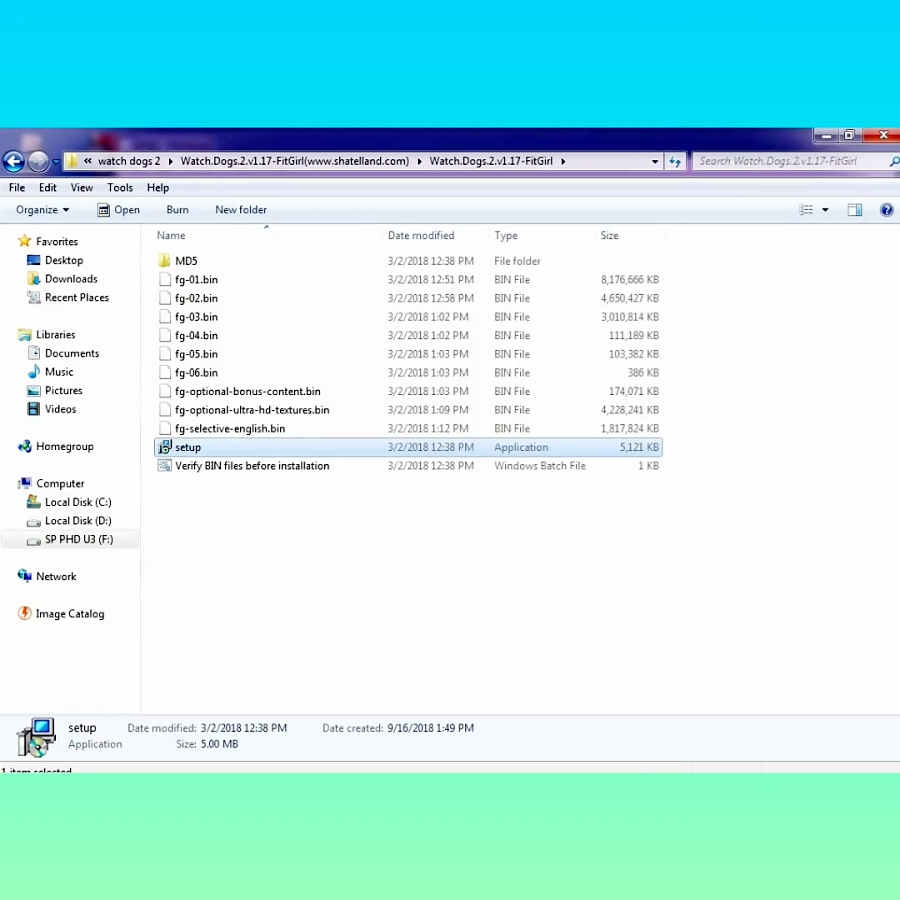Click the Burn button
Image resolution: width=900 pixels, height=900 pixels.
coord(177,210)
